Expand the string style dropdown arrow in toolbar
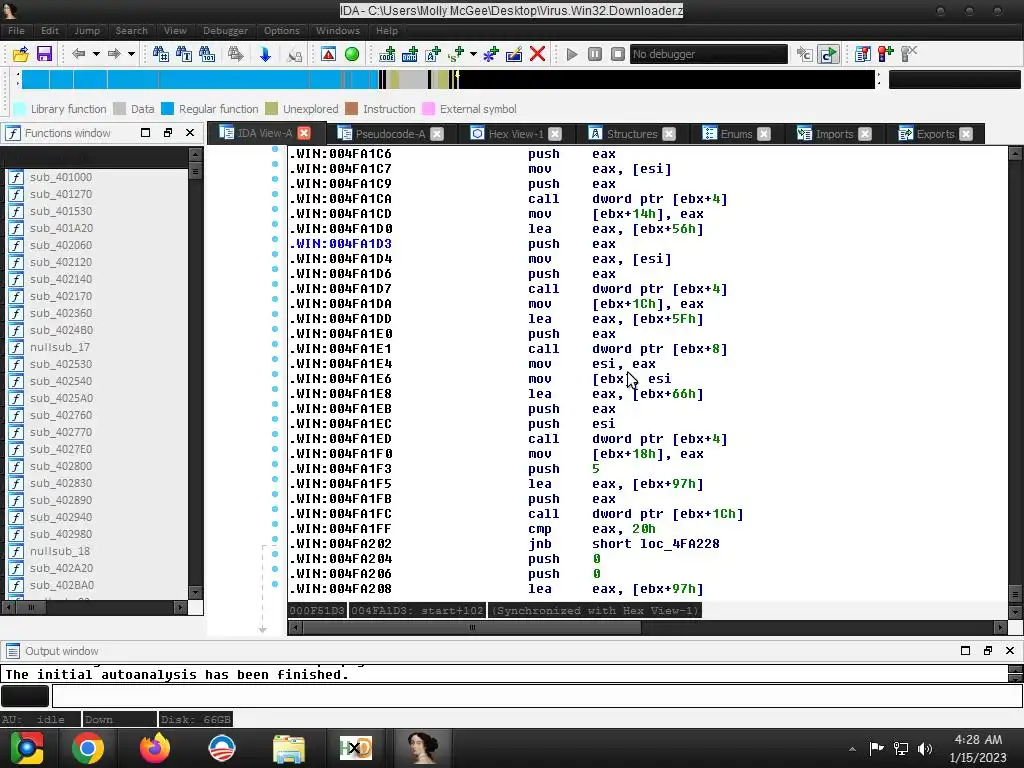The width and height of the screenshot is (1024, 768). click(473, 54)
